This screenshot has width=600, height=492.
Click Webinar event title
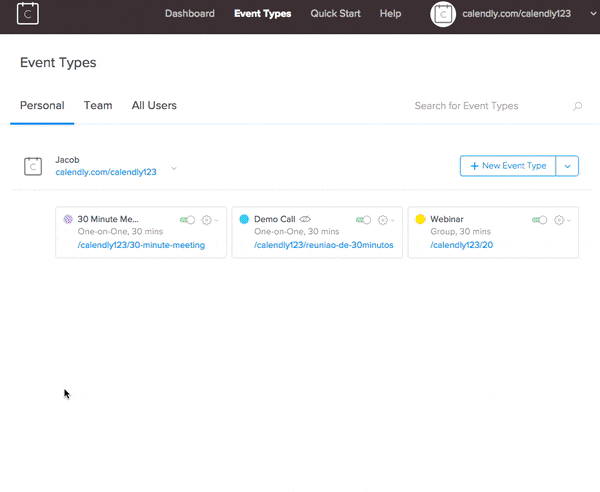[x=447, y=219]
